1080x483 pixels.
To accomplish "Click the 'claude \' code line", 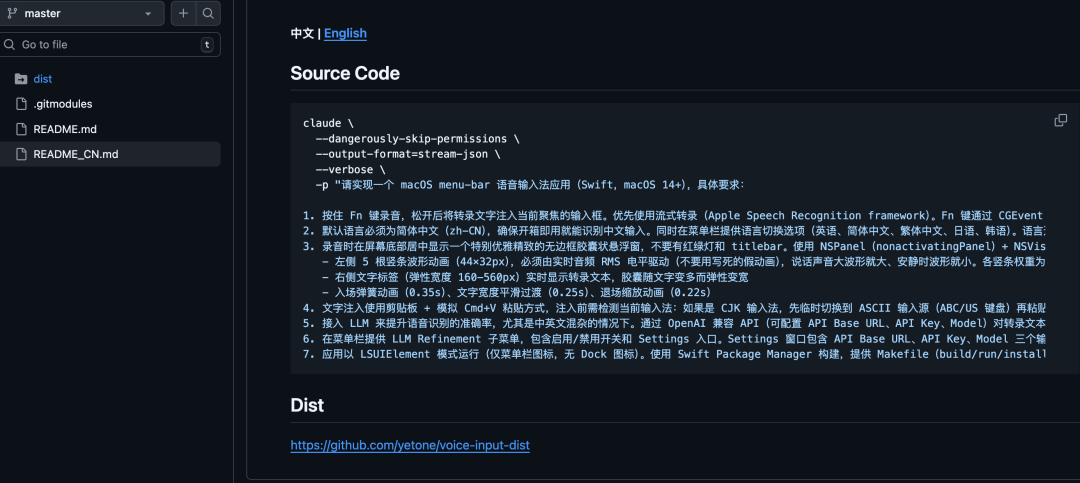I will (x=329, y=123).
